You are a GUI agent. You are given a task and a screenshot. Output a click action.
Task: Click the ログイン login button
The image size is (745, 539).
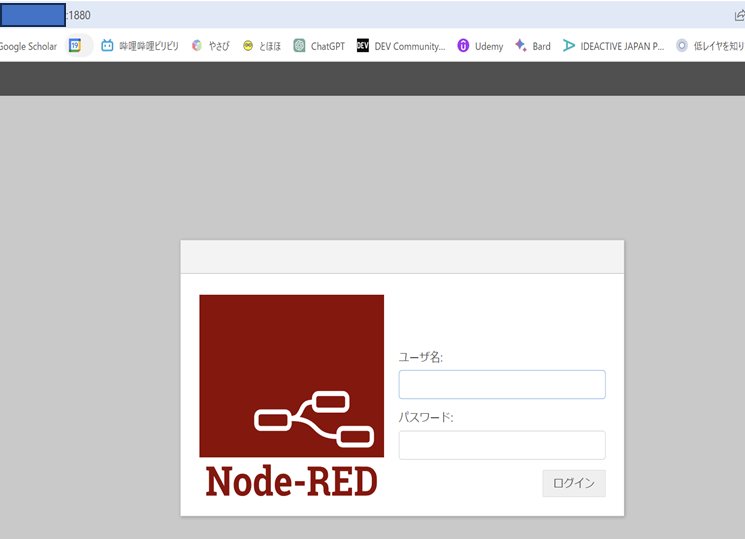click(x=573, y=483)
